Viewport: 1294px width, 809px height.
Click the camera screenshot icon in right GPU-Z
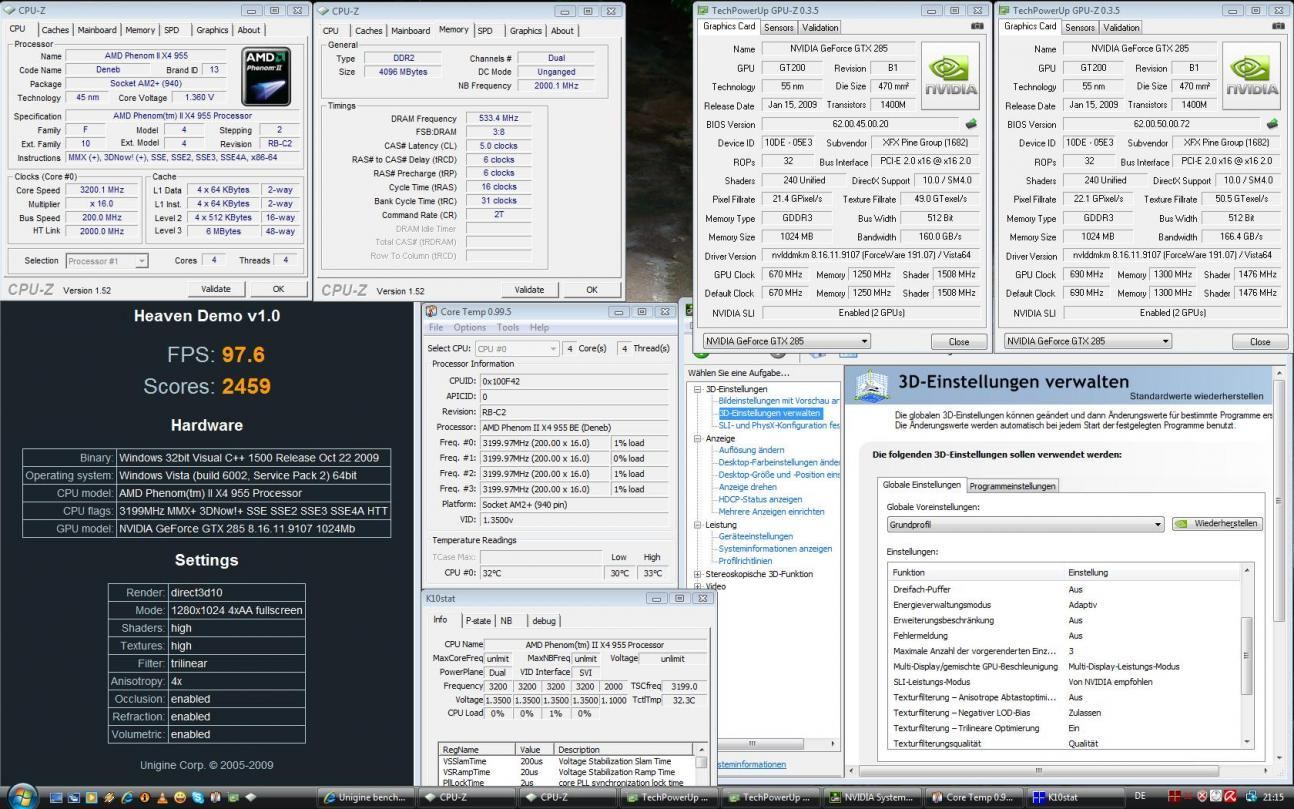click(1277, 27)
